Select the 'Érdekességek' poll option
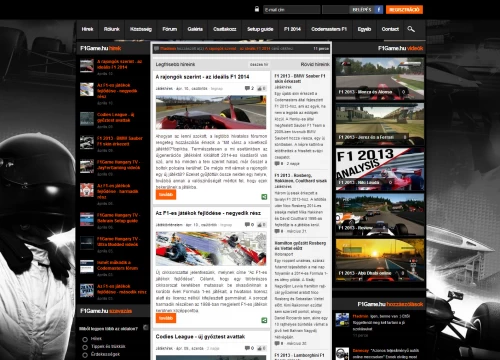This screenshot has width=500, height=360. click(85, 355)
